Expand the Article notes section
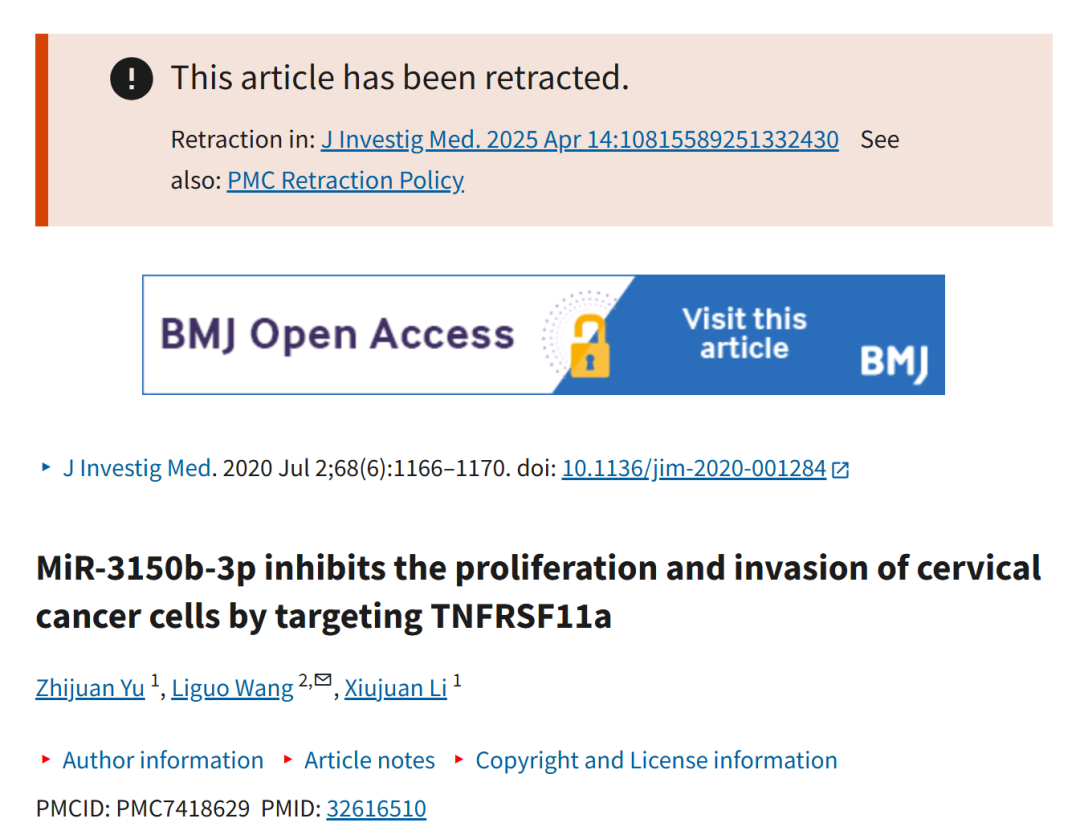Screen dimensions: 1080x839 point(369,760)
